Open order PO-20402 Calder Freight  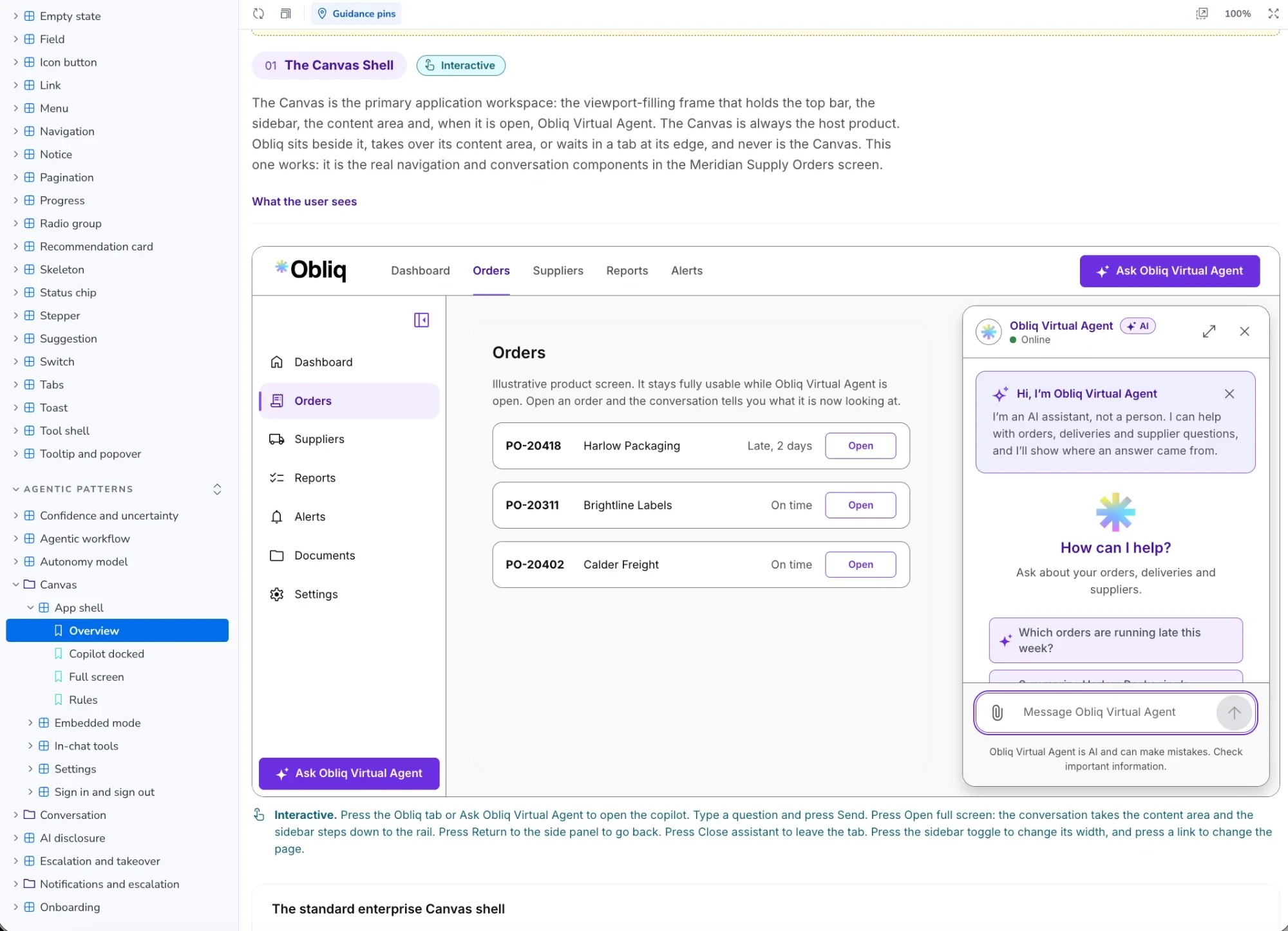click(860, 565)
